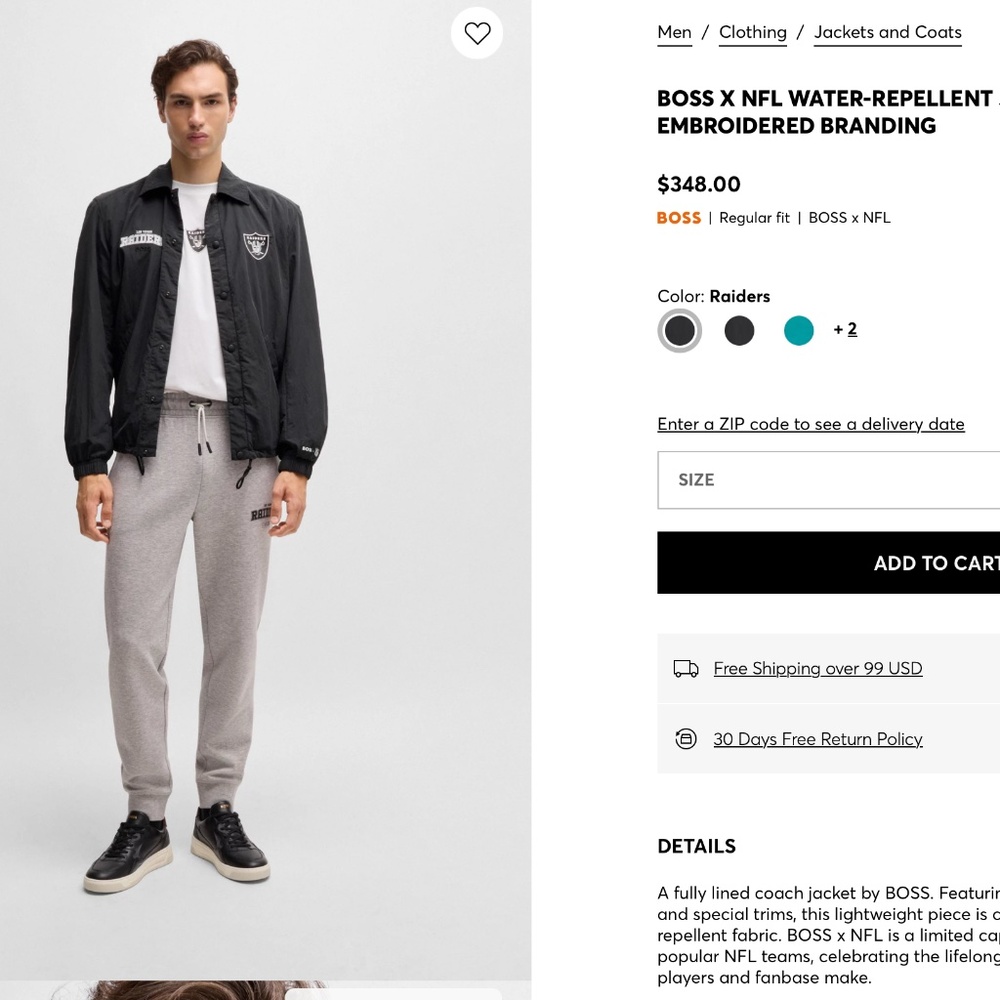The width and height of the screenshot is (1000, 1000).
Task: Select the plain dark grey color swatch
Action: [739, 330]
